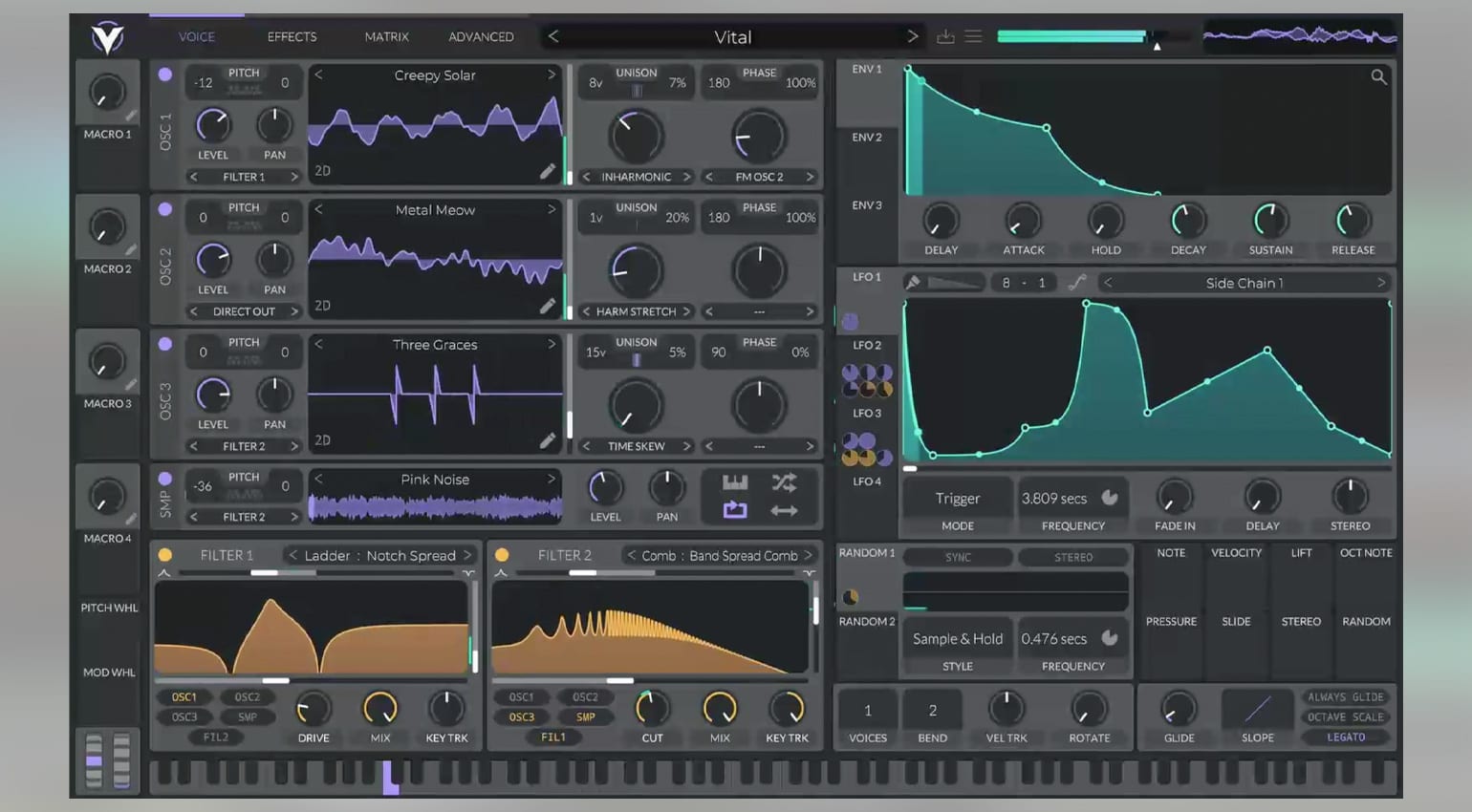Click the Macro 1 edit pencil icon
Viewport: 1472px width, 812px height.
tap(131, 116)
